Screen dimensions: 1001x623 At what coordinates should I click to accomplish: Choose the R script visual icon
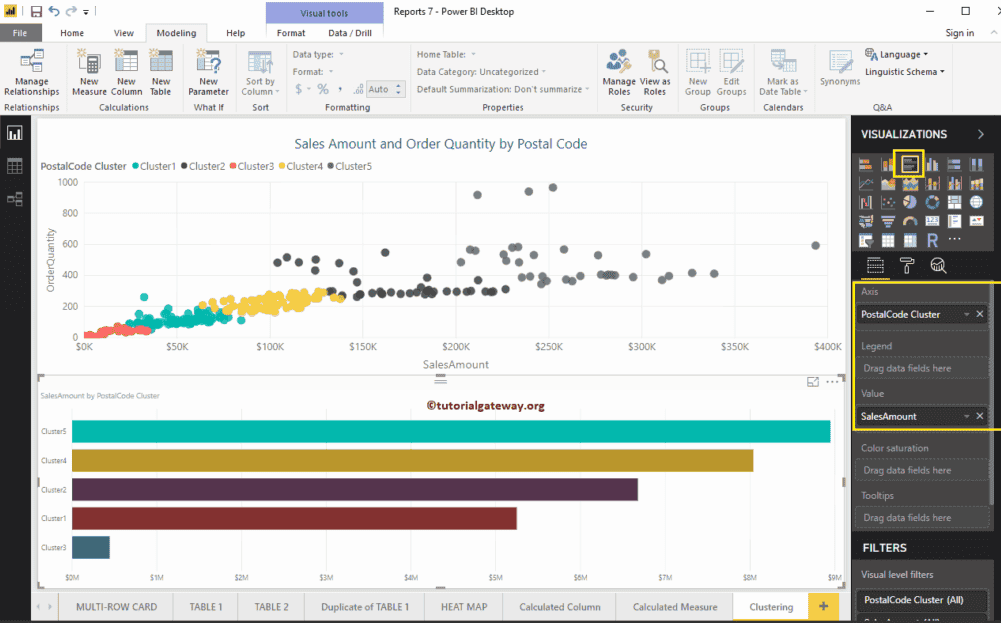tap(932, 240)
